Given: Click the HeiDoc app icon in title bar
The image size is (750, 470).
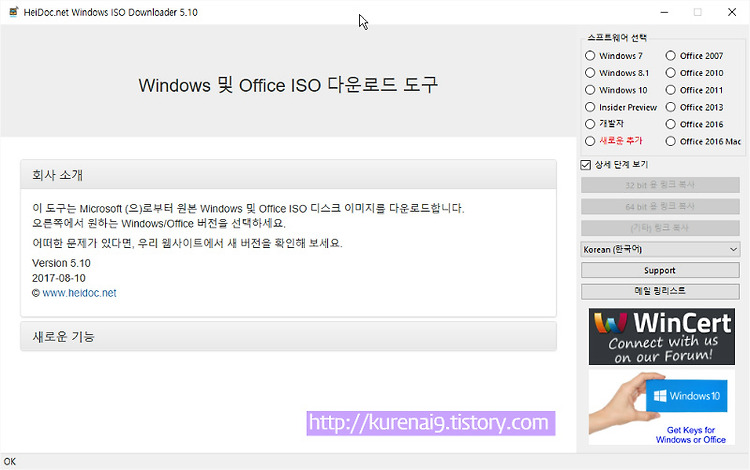Looking at the screenshot, I should point(13,12).
